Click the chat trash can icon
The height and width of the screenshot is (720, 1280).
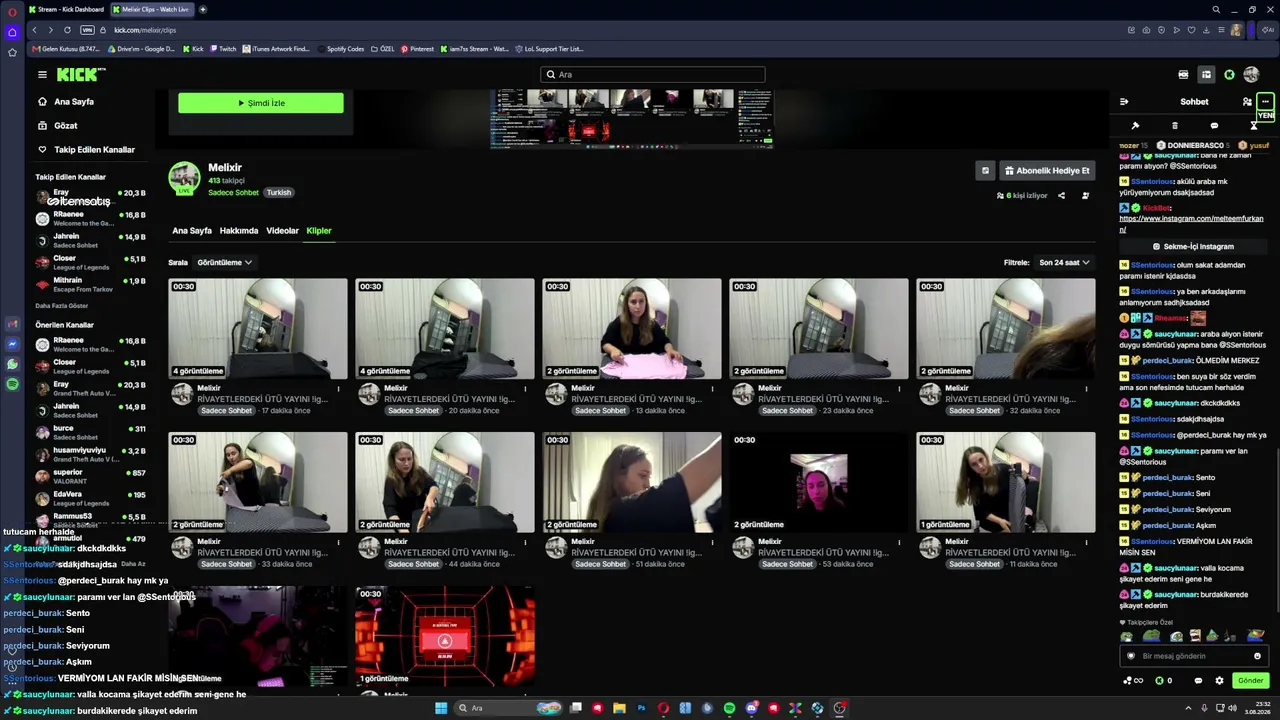point(1174,126)
